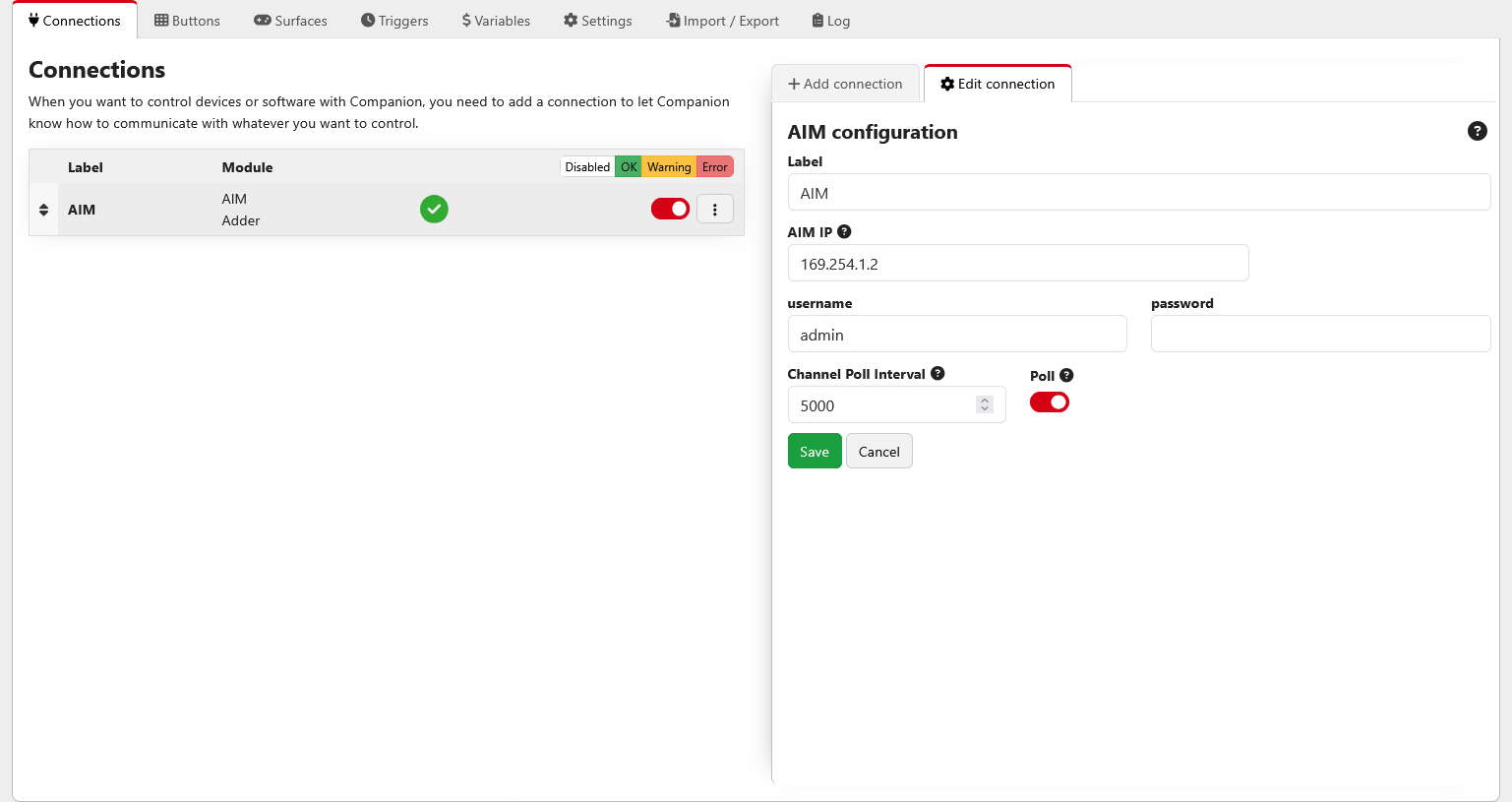Screen dimensions: 1512x802
Task: Turn off the Poll toggle
Action: (1049, 402)
